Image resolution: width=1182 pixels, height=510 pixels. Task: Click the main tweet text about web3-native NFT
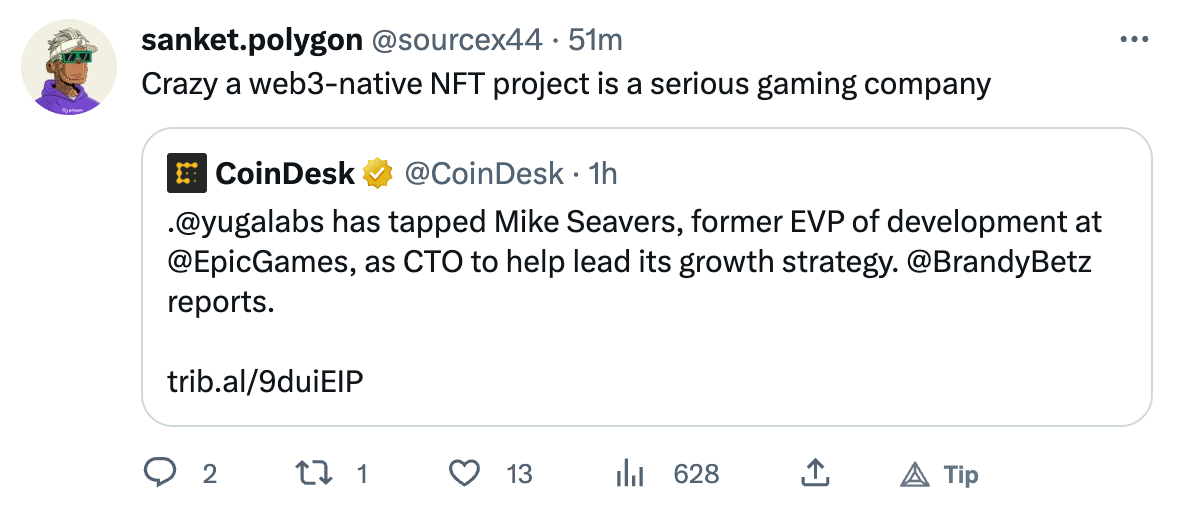coord(565,83)
